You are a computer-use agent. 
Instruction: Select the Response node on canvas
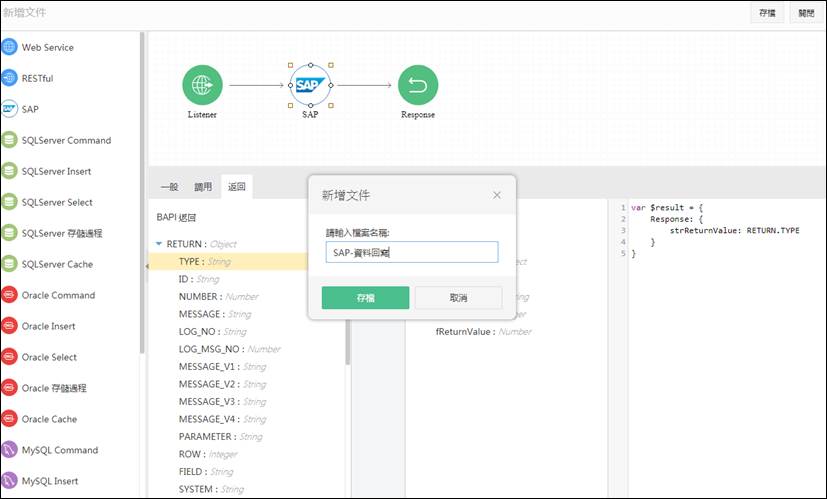(x=418, y=85)
